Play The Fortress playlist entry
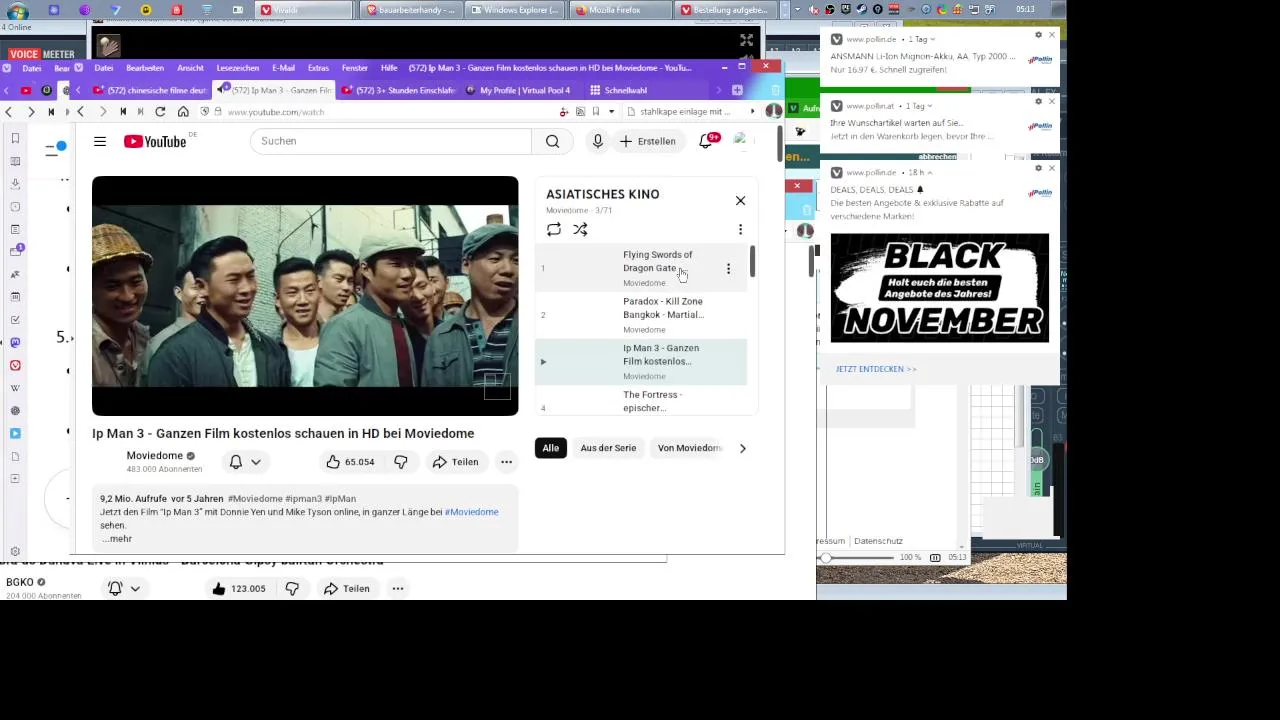The height and width of the screenshot is (720, 1280). (640, 401)
